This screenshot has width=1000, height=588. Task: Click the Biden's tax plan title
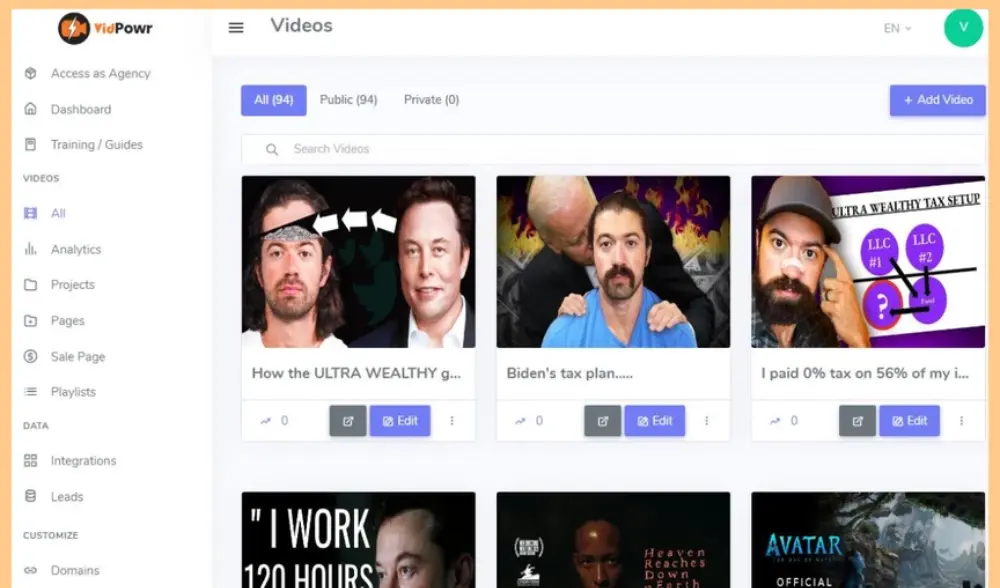(570, 373)
